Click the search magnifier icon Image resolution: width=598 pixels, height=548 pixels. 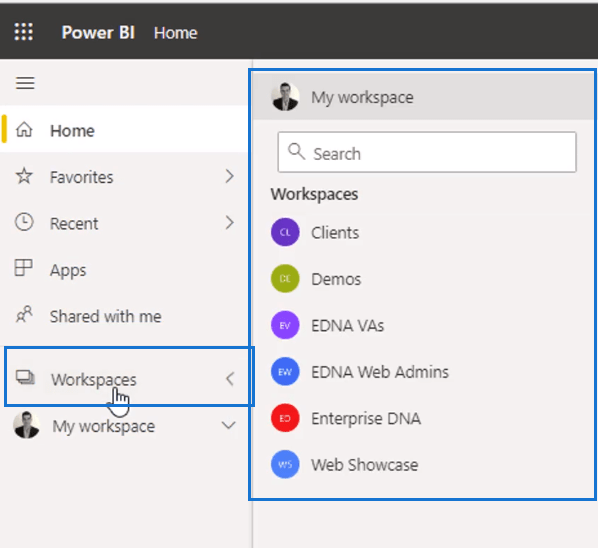tap(296, 151)
